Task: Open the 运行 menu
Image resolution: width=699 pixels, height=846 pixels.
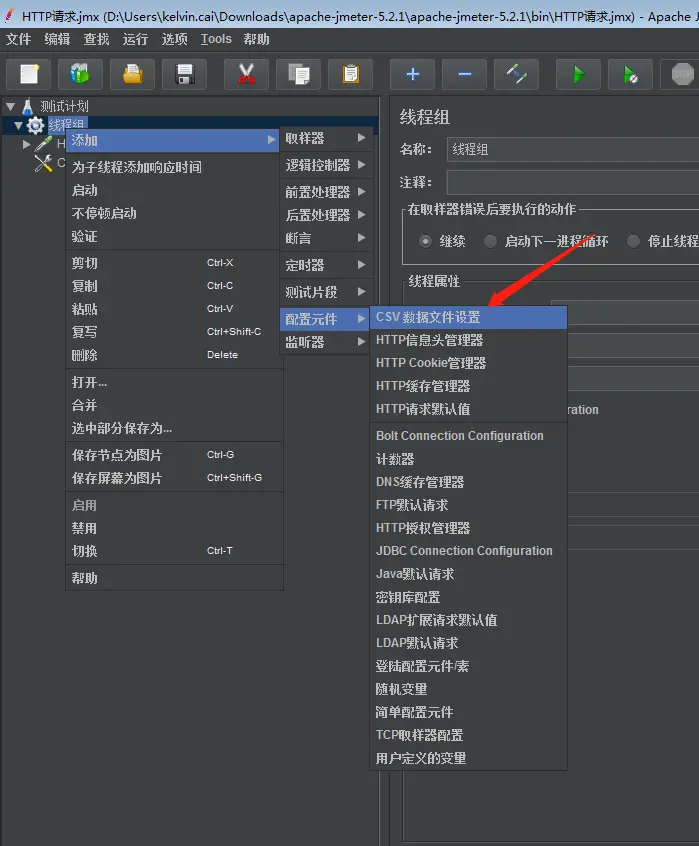Action: 135,39
